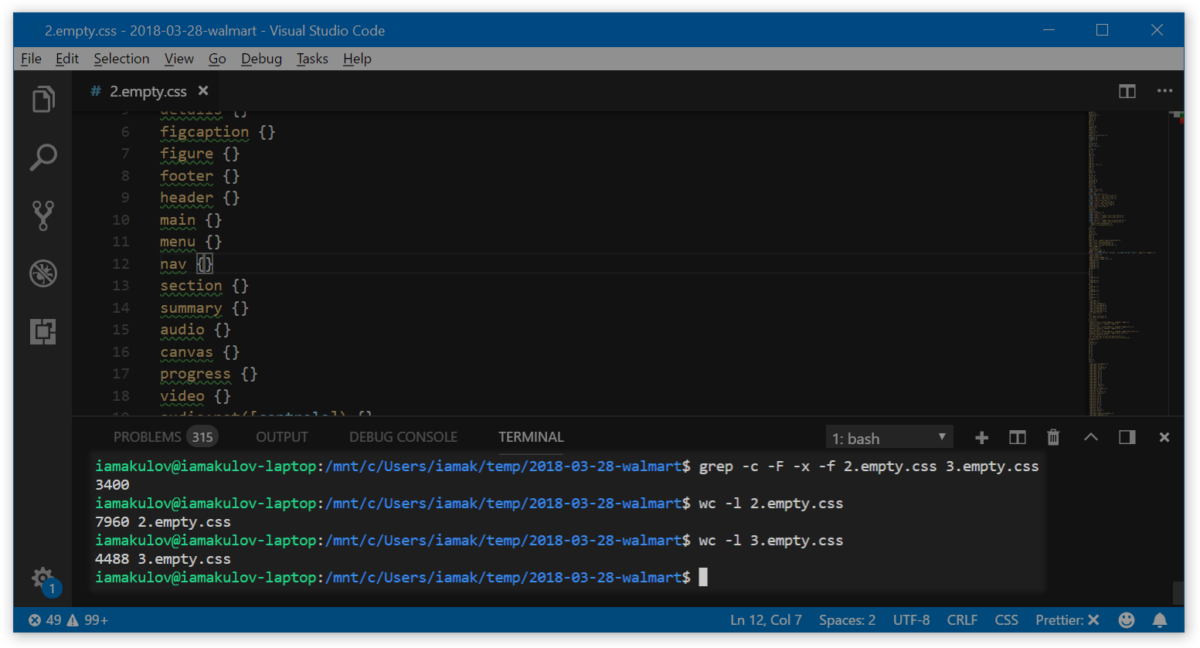
Task: Create a new terminal instance
Action: (981, 437)
